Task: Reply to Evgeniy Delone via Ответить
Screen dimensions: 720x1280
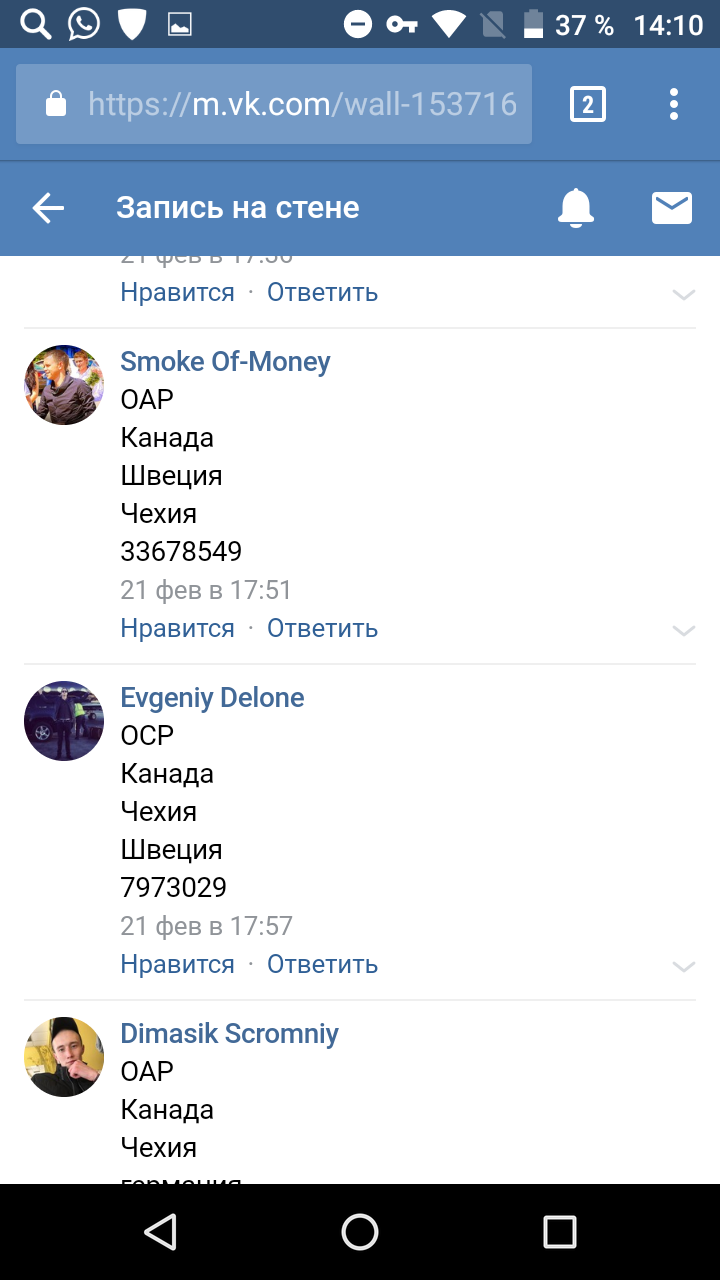Action: (322, 964)
